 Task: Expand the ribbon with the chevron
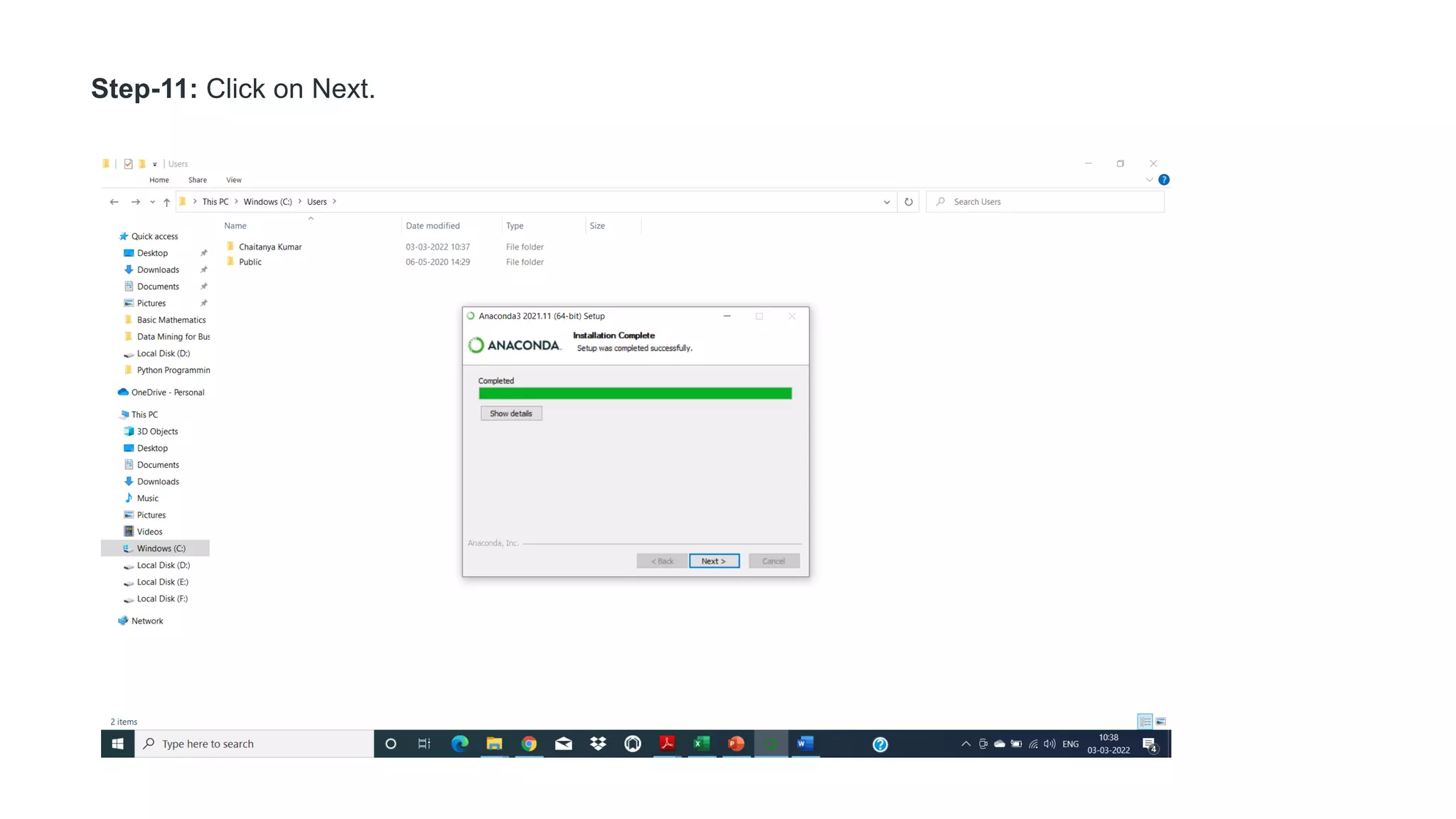pyautogui.click(x=1149, y=180)
